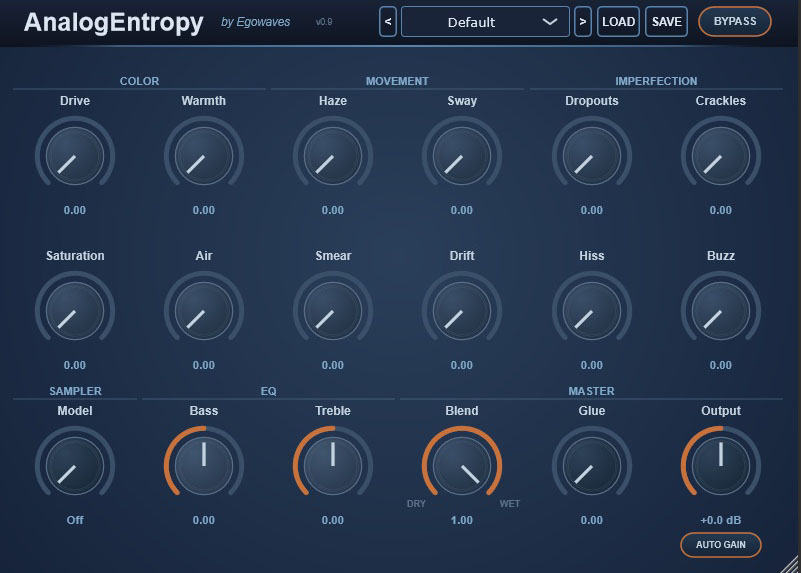This screenshot has height=573, width=801.
Task: Click the Warmth value 0.00
Action: 204,210
